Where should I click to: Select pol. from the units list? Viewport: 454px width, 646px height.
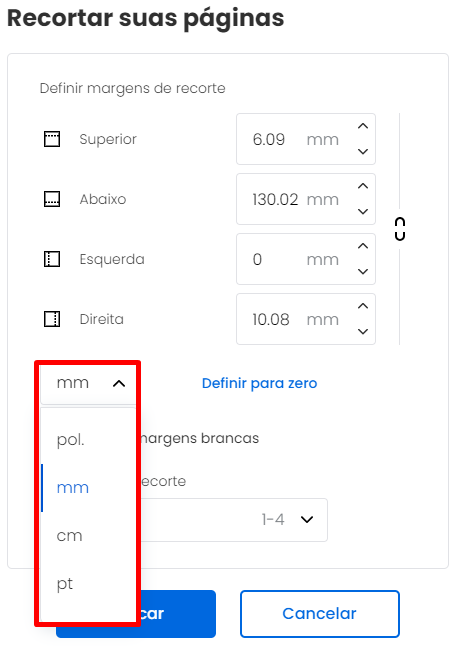coord(88,440)
